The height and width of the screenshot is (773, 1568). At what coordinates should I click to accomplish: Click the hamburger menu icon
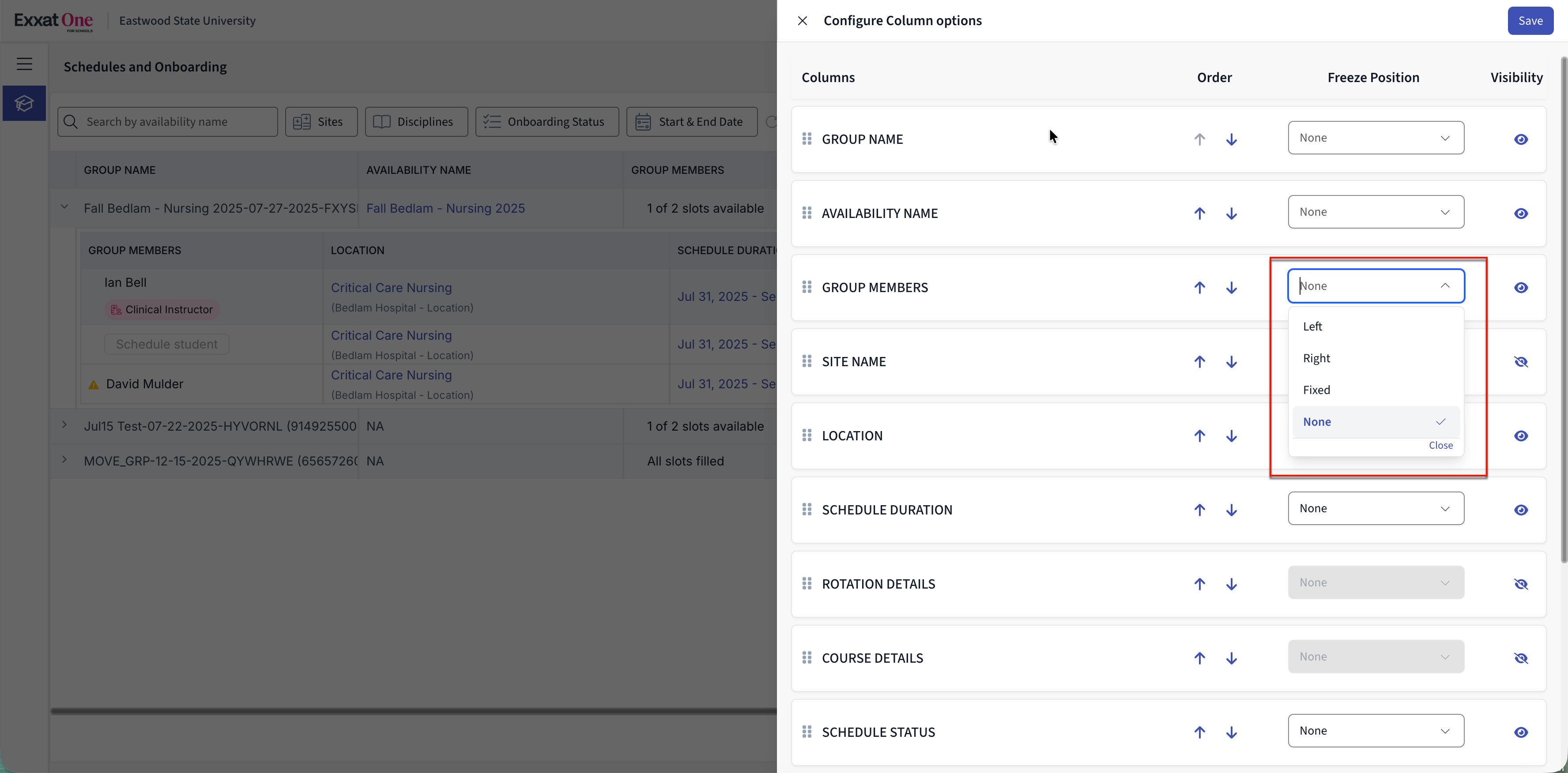pyautogui.click(x=24, y=64)
